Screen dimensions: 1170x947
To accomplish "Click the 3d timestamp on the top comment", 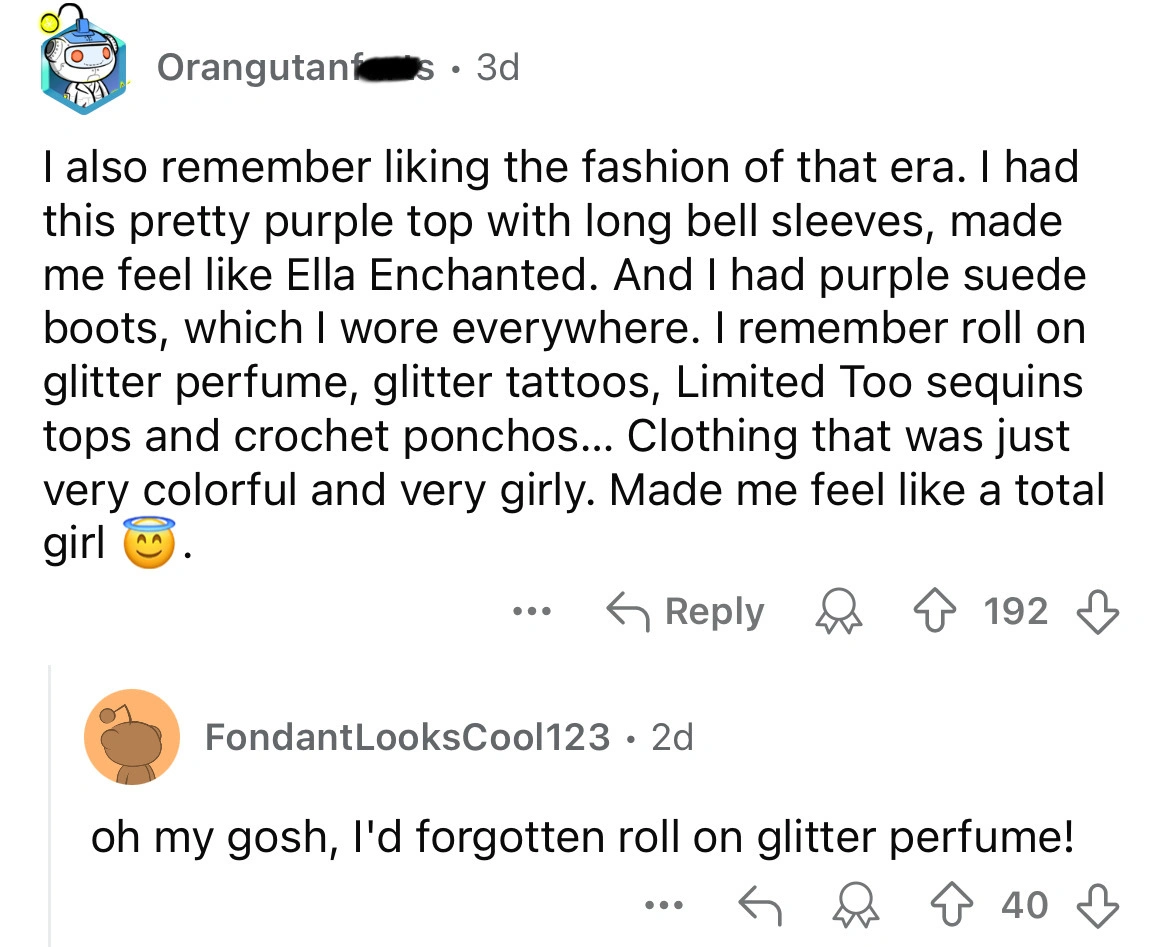I will [493, 67].
